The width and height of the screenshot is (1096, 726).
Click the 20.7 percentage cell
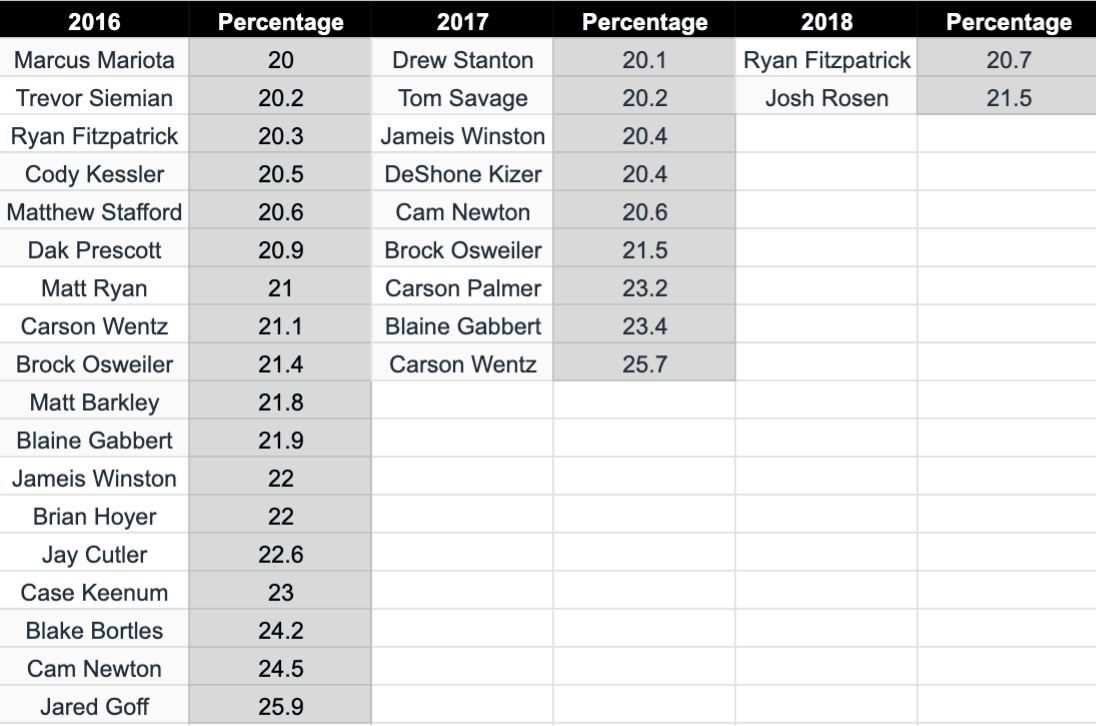(x=1008, y=59)
